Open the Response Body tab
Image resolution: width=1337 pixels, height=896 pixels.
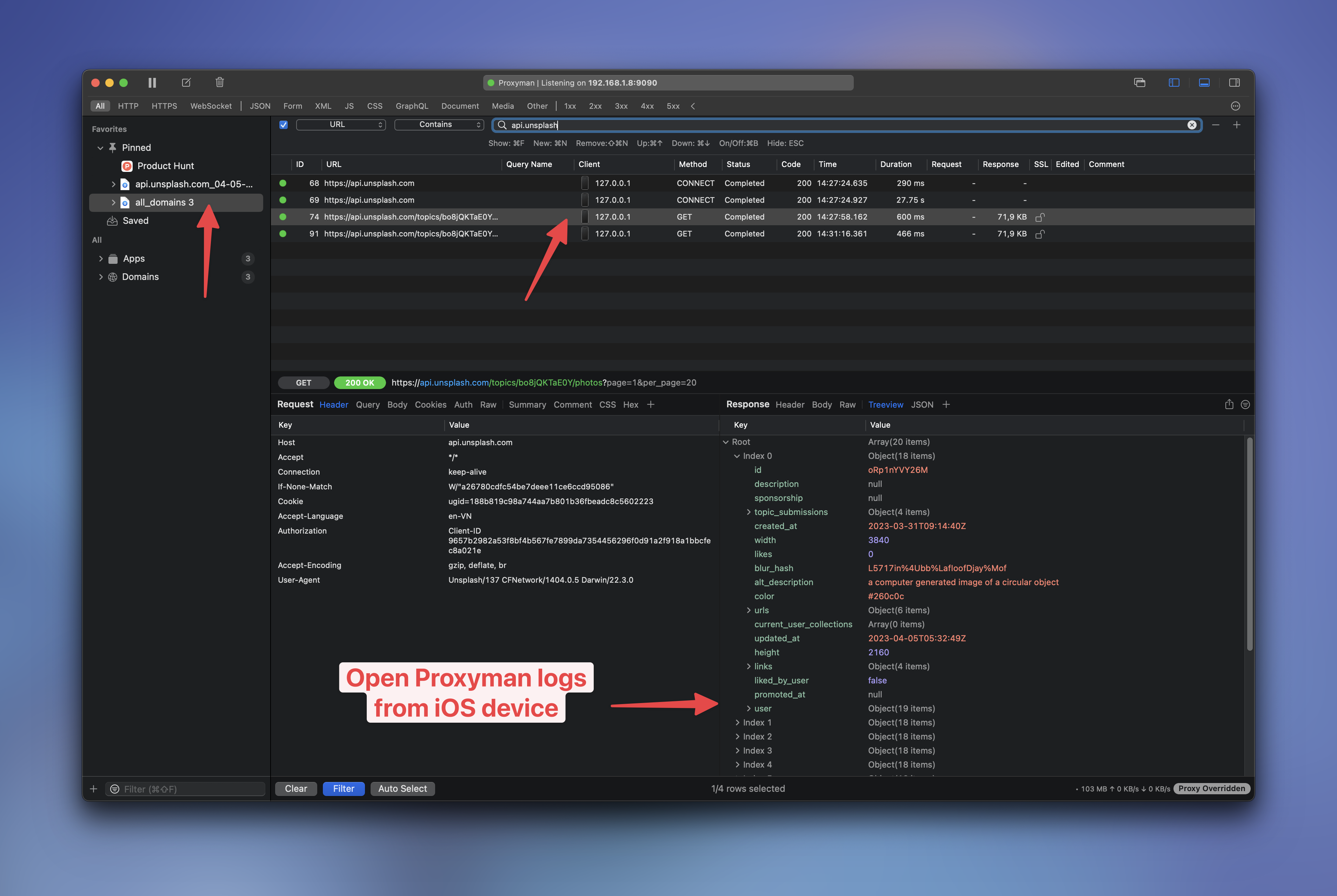(822, 404)
